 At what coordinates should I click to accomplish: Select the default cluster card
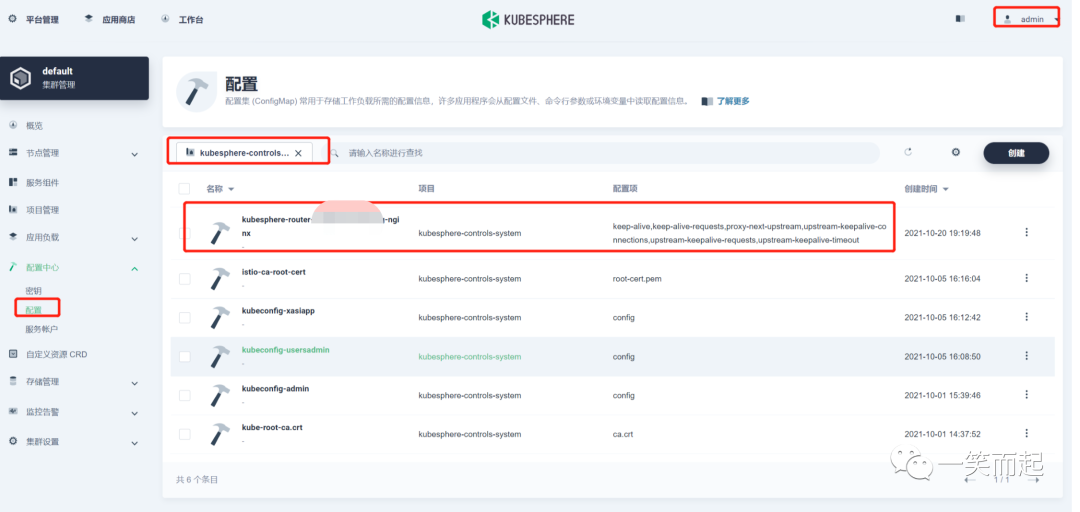tap(74, 78)
